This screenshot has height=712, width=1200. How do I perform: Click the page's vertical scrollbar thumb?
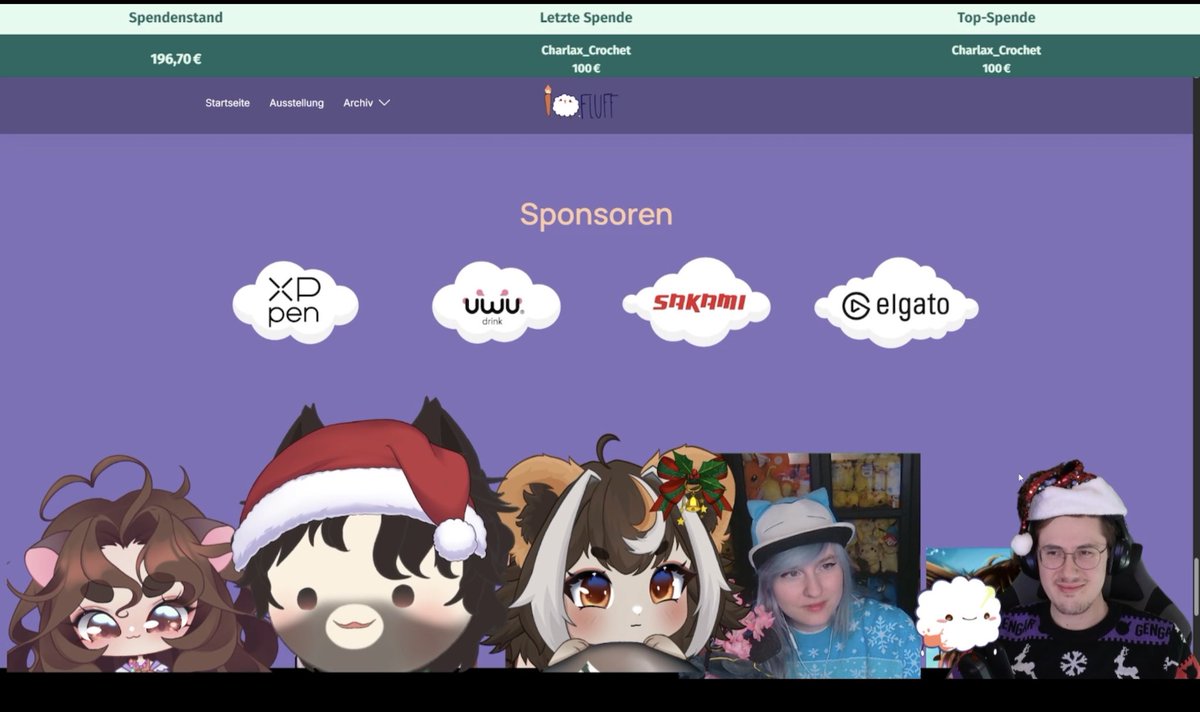(1195, 586)
